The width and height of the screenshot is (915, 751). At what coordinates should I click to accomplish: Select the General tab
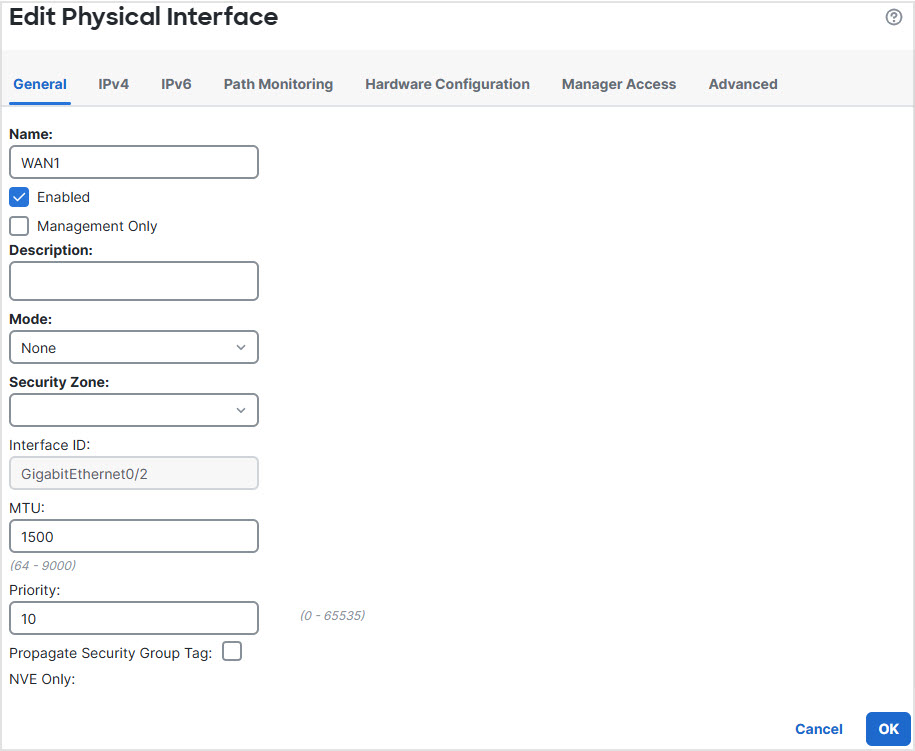(x=39, y=84)
